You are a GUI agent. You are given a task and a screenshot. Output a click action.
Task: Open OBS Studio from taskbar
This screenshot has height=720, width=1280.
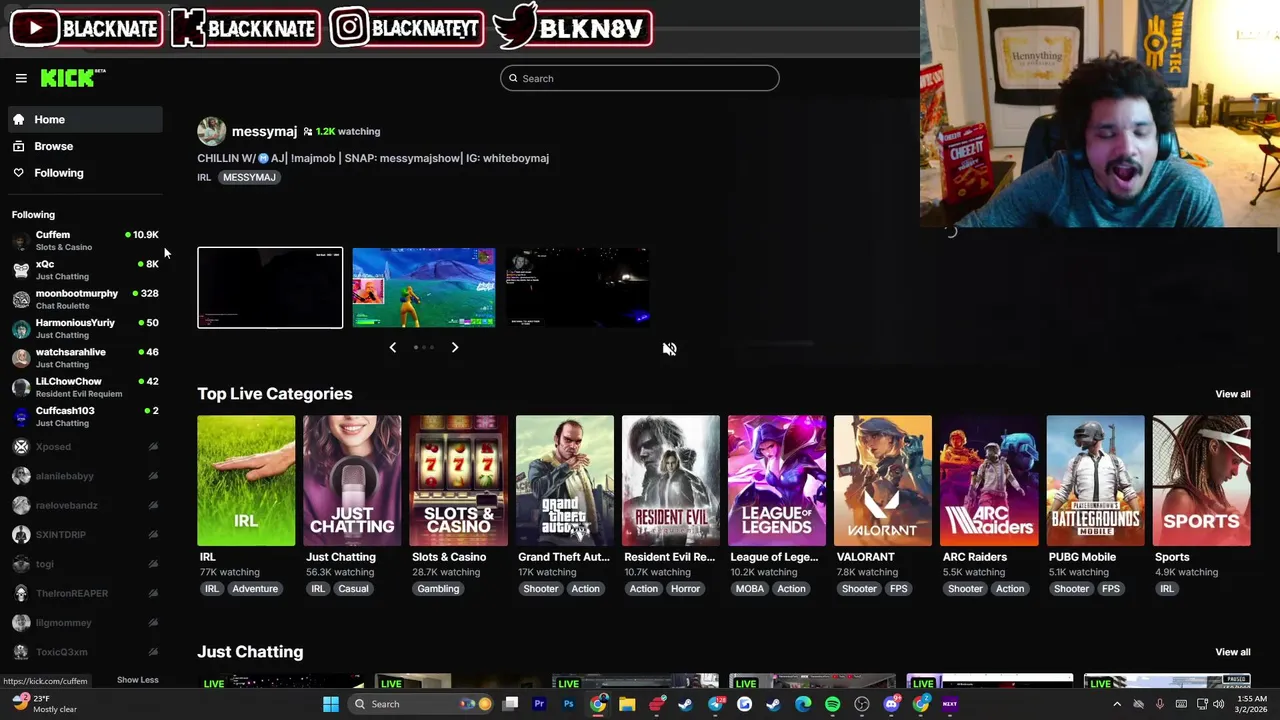click(x=862, y=704)
